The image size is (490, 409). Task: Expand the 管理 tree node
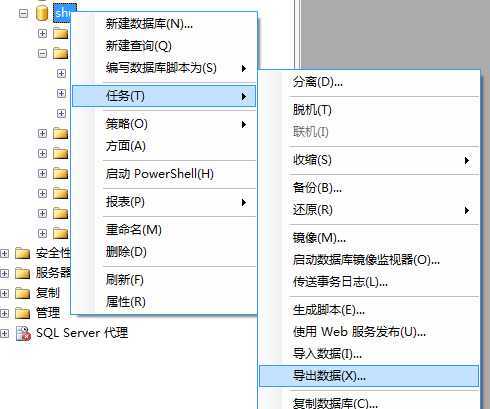click(4, 313)
